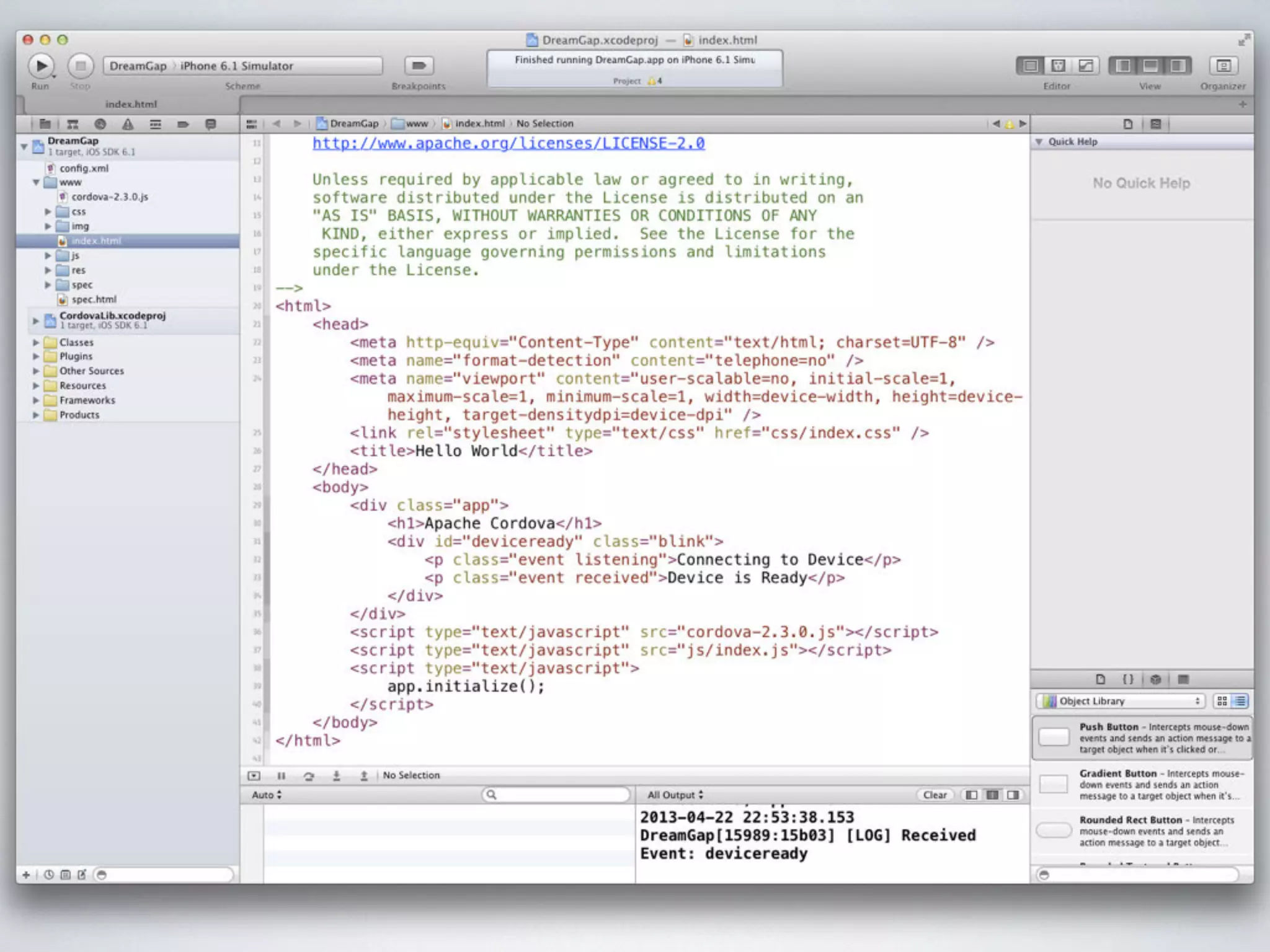
Task: Switch to the Version editor
Action: tap(1086, 66)
